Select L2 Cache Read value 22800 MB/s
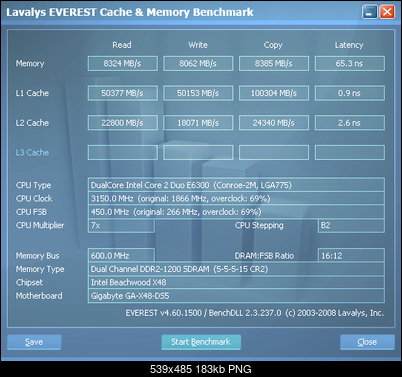The image size is (402, 377). click(123, 123)
